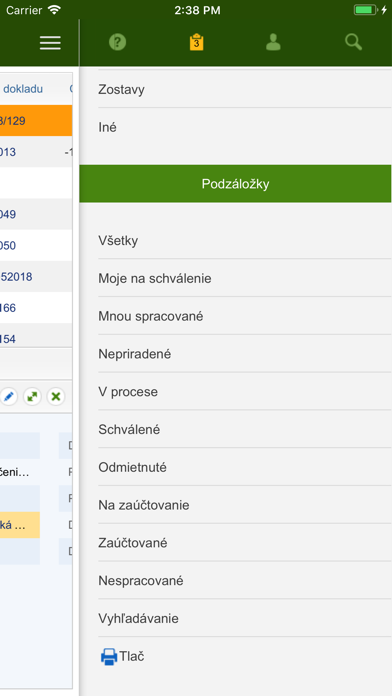Screen dimensions: 392x696
Task: Sort by the dokladu column header
Action: pos(23,89)
